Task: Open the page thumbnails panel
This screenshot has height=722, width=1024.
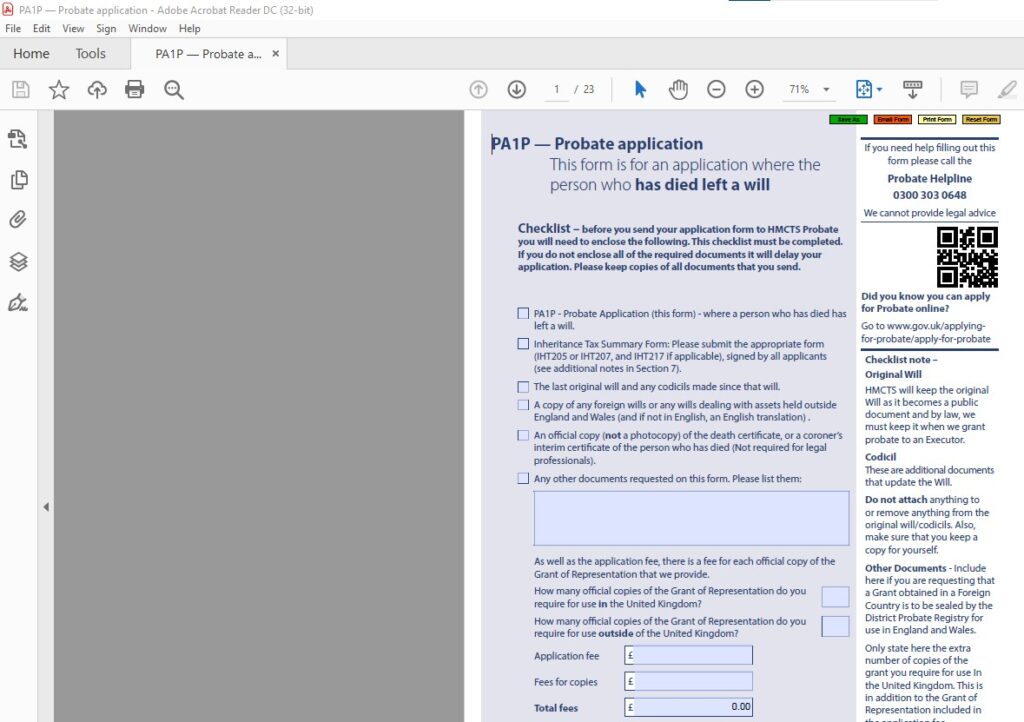Action: pyautogui.click(x=19, y=180)
